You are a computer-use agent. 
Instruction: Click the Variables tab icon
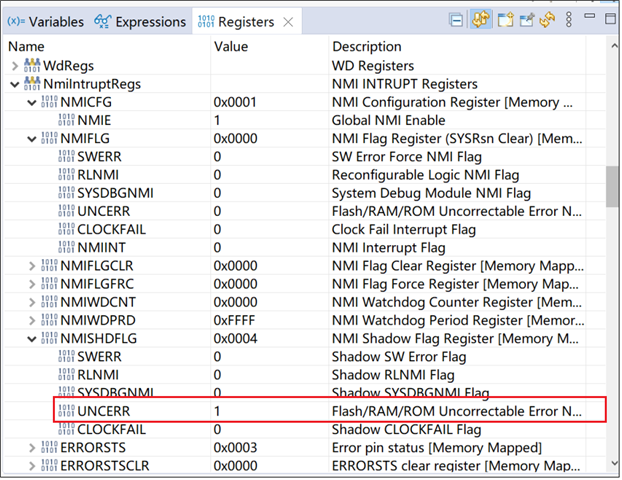pos(16,21)
